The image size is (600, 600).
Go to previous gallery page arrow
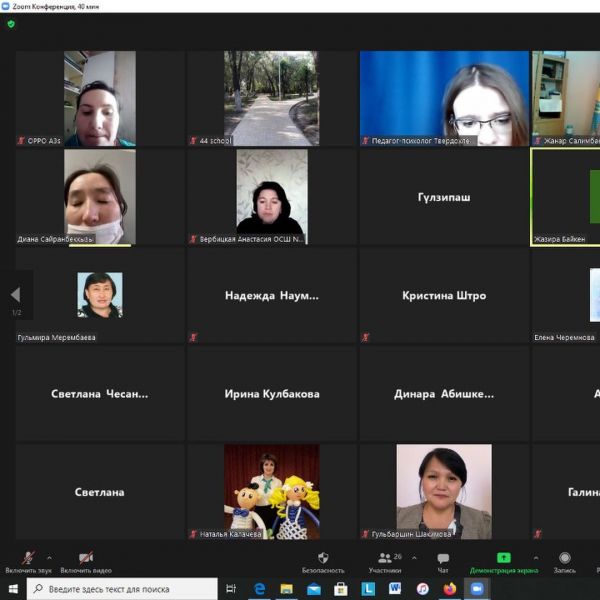[x=15, y=295]
